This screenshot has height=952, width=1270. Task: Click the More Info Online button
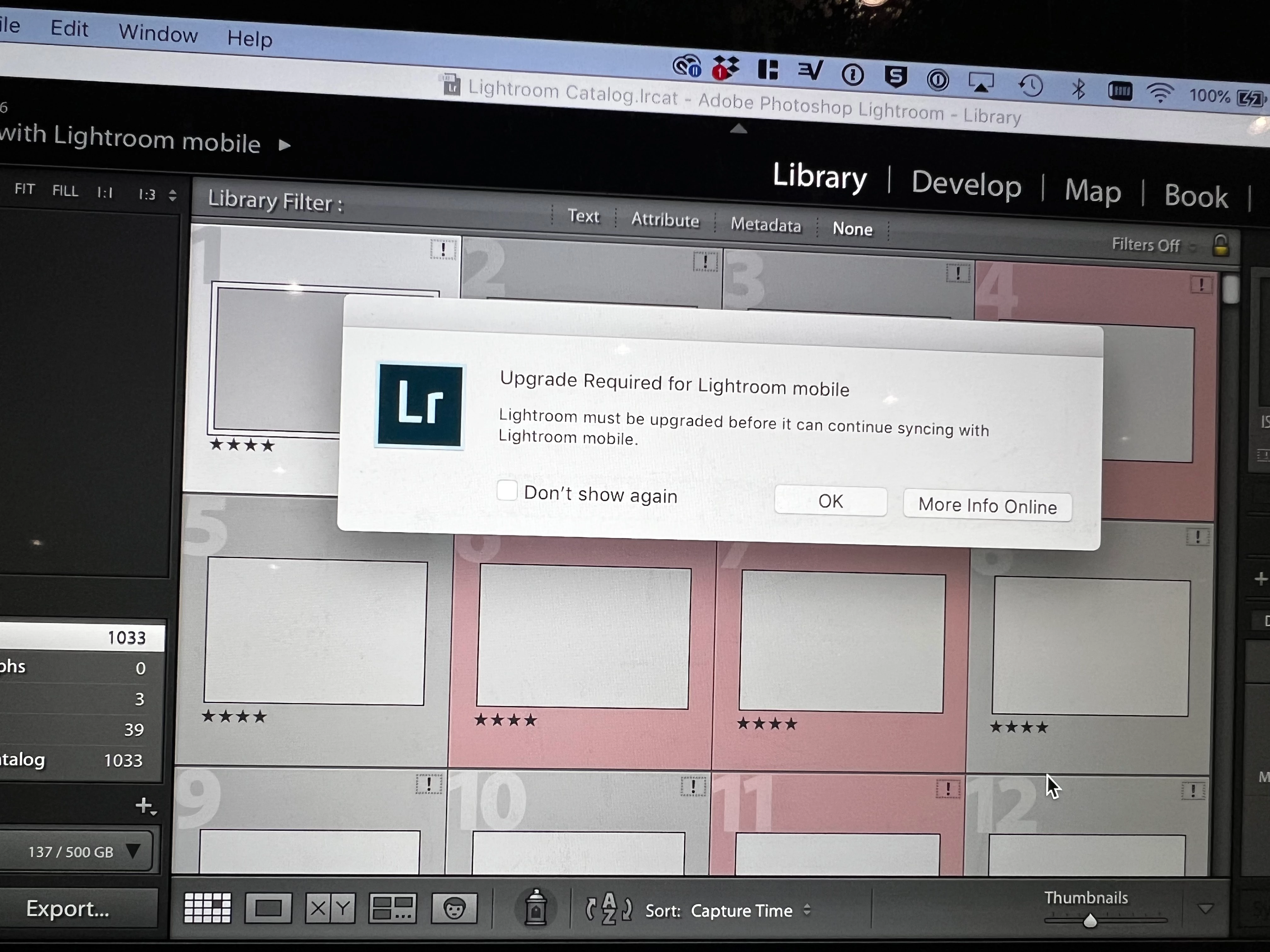point(987,506)
